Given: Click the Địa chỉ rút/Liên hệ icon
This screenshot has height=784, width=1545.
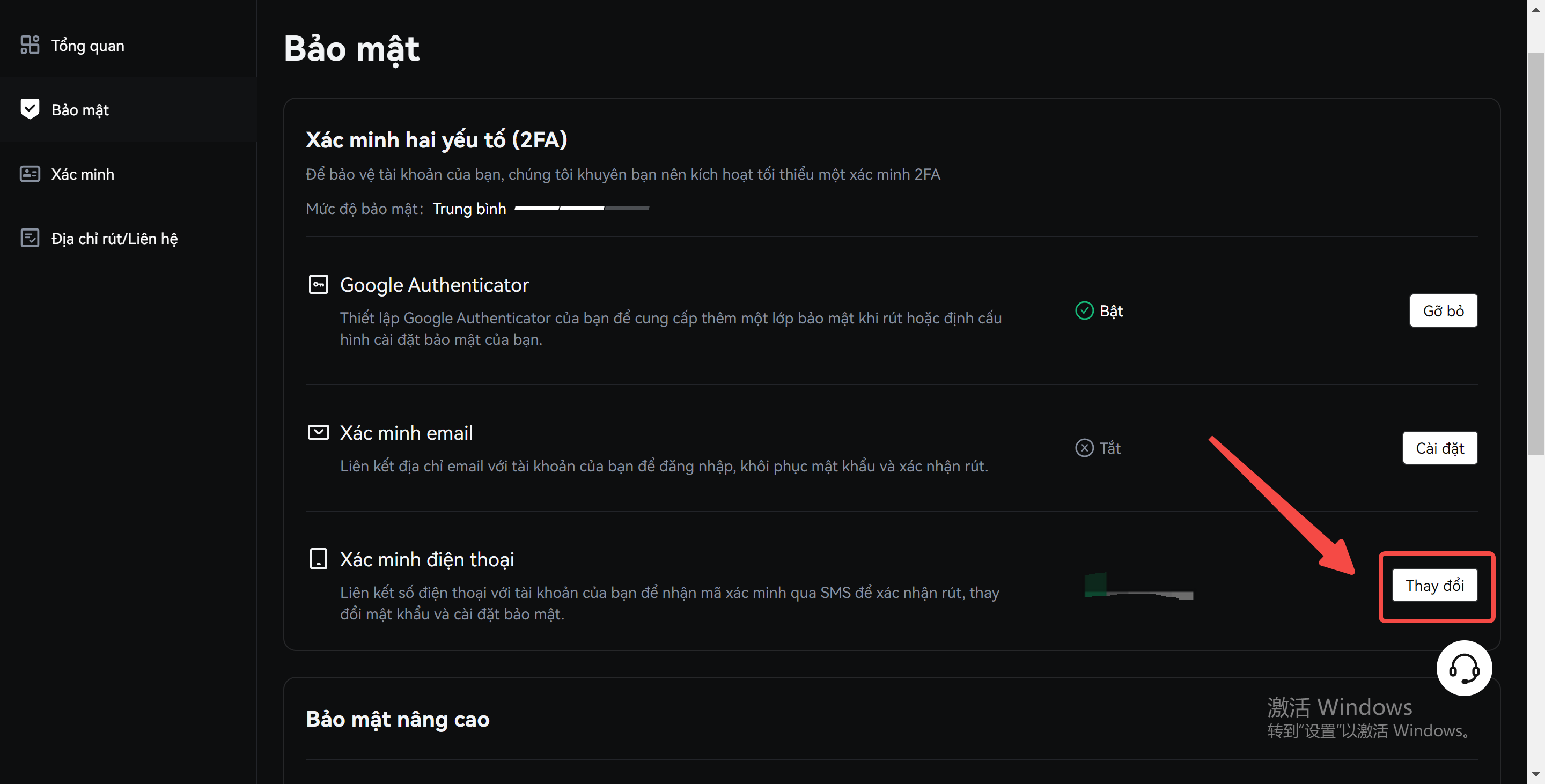Looking at the screenshot, I should point(30,238).
